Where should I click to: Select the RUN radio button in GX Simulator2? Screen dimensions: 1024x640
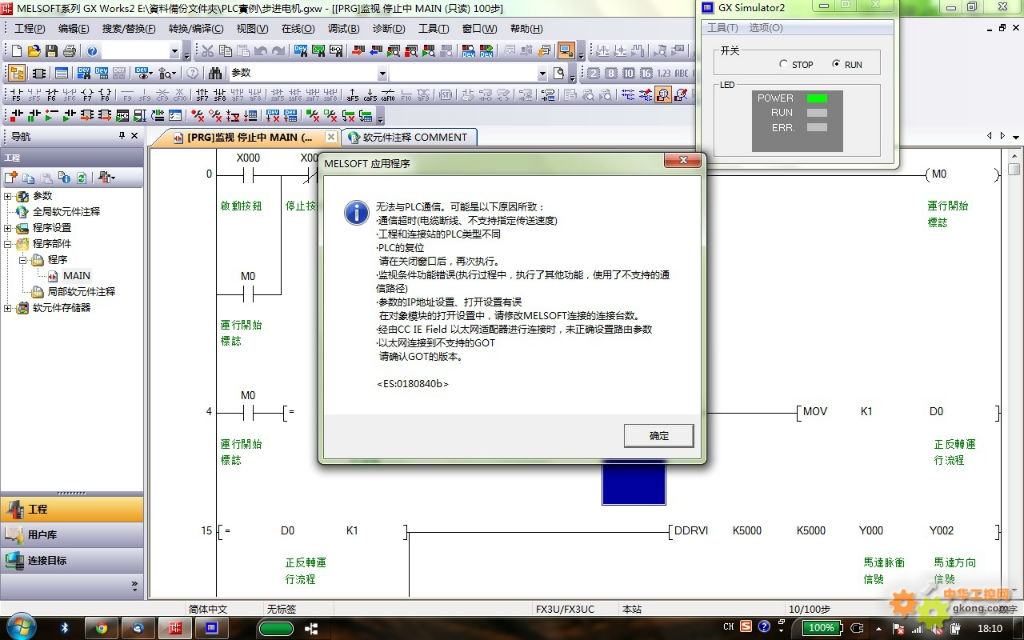(836, 64)
